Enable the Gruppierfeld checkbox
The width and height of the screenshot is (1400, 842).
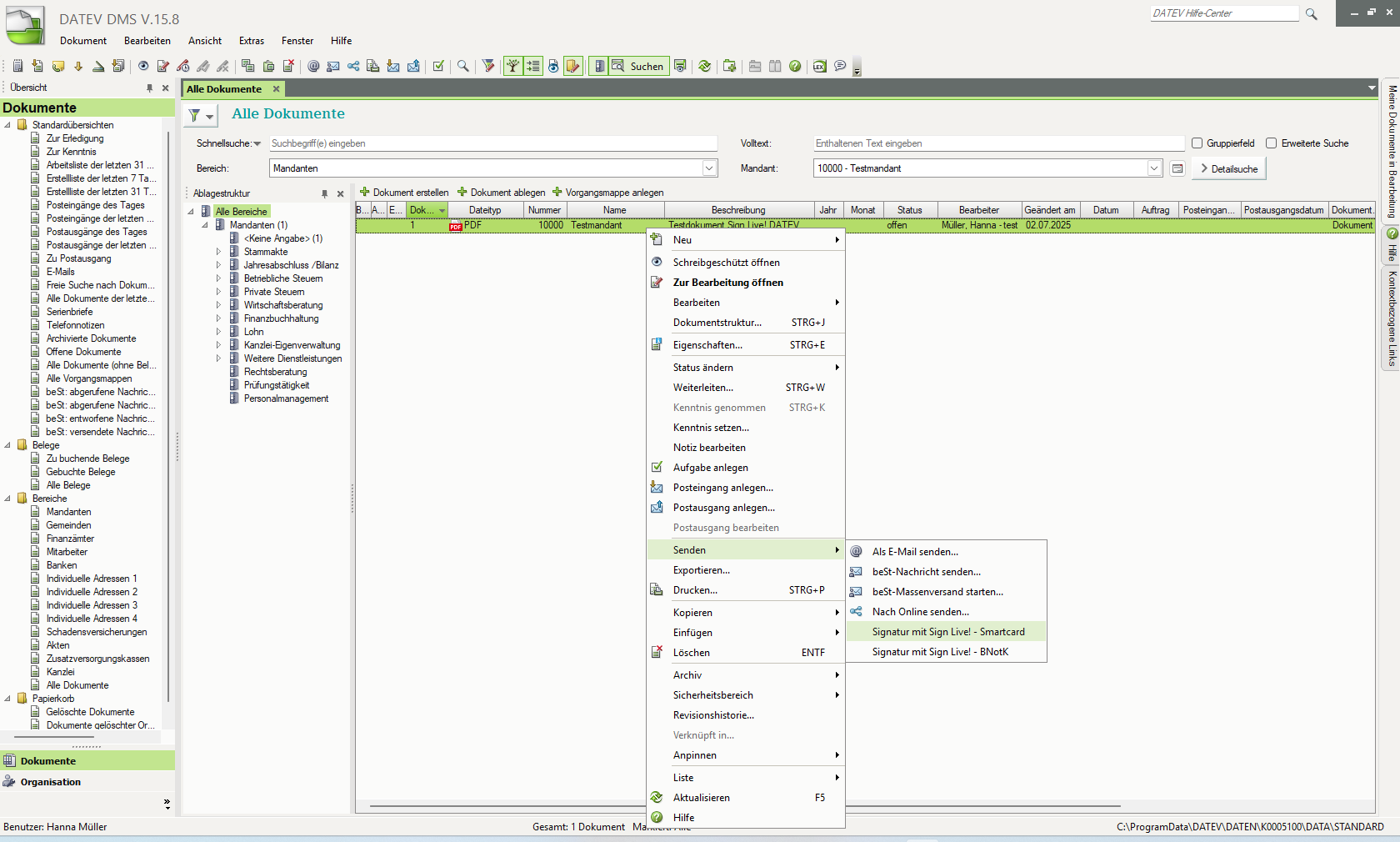[1197, 143]
